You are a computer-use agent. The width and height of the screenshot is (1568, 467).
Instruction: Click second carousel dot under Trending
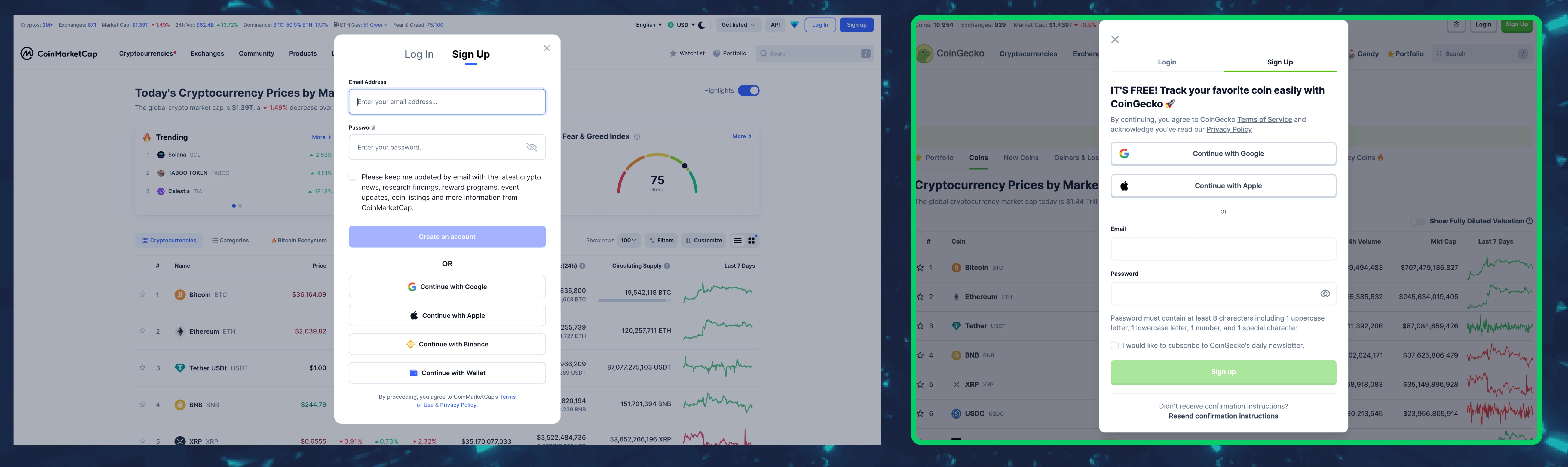tap(240, 206)
